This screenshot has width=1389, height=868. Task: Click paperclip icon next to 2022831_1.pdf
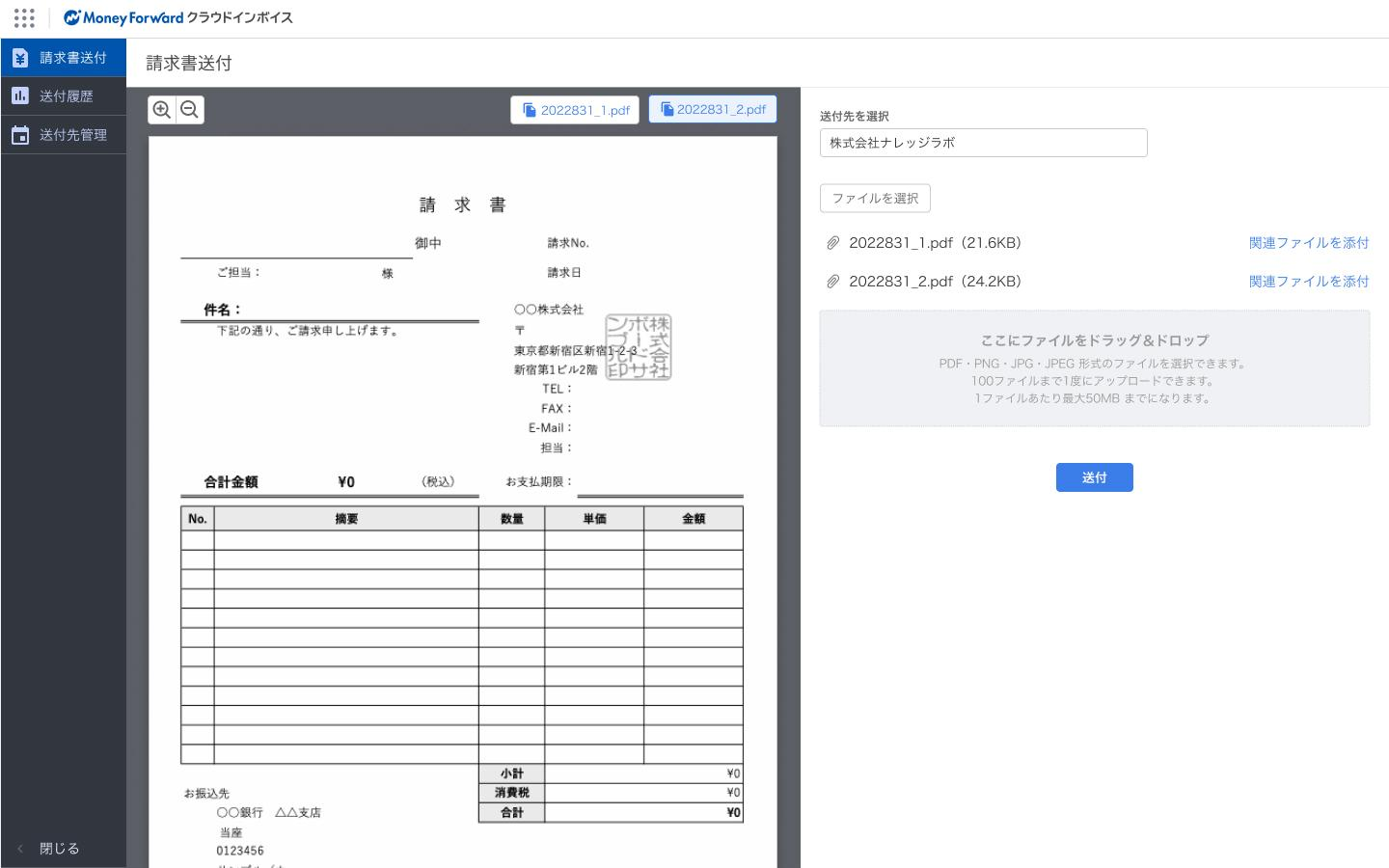coord(832,243)
